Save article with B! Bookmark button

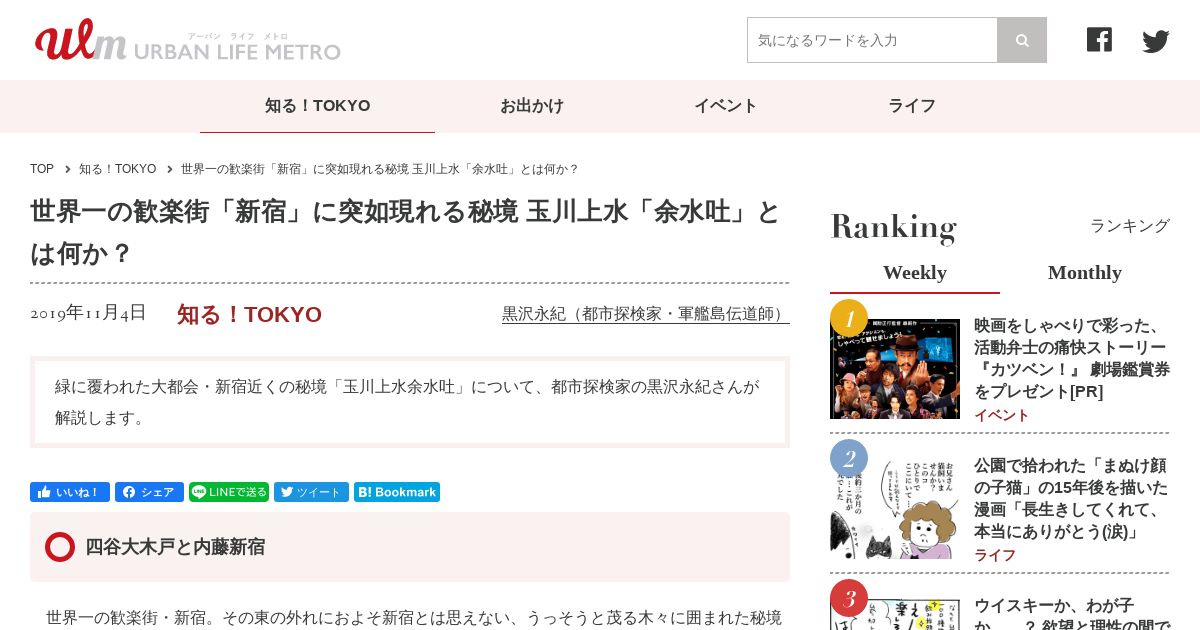click(x=397, y=492)
